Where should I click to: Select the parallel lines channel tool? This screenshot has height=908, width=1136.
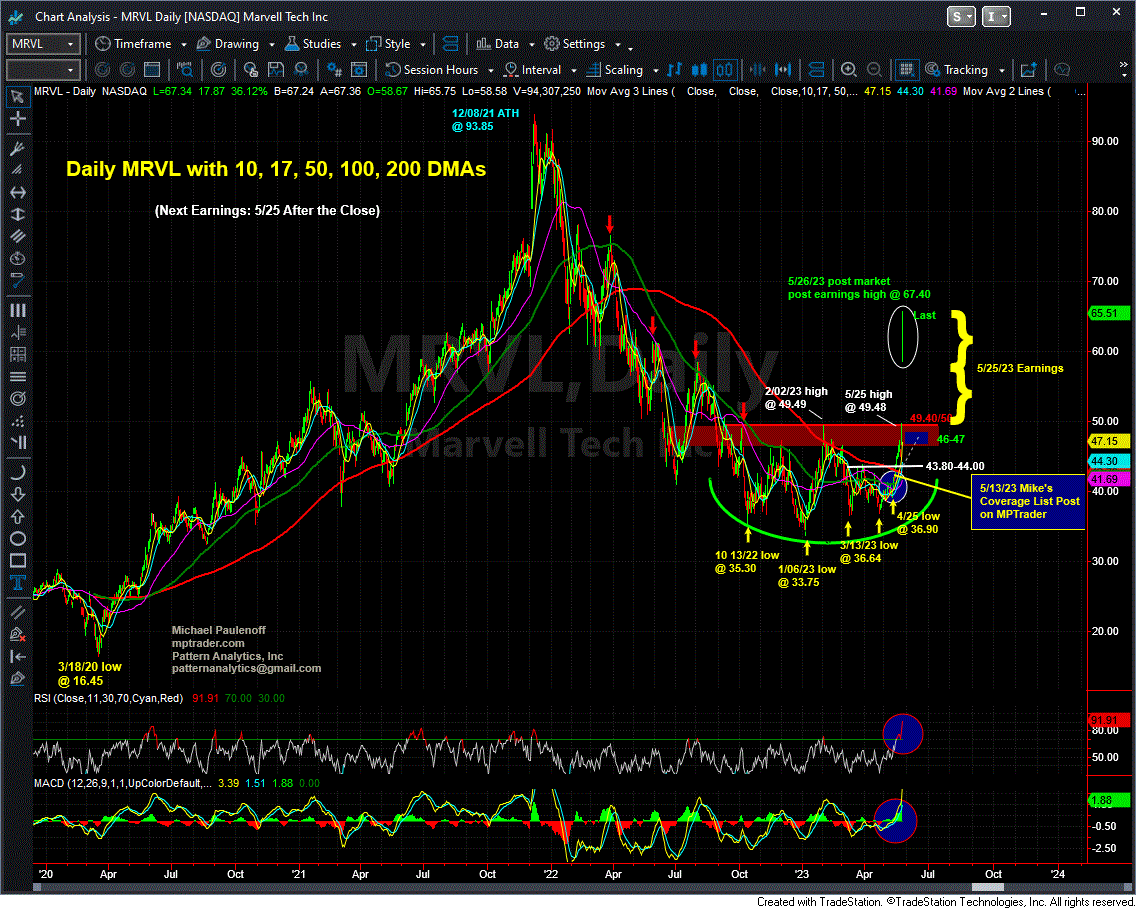[x=17, y=236]
